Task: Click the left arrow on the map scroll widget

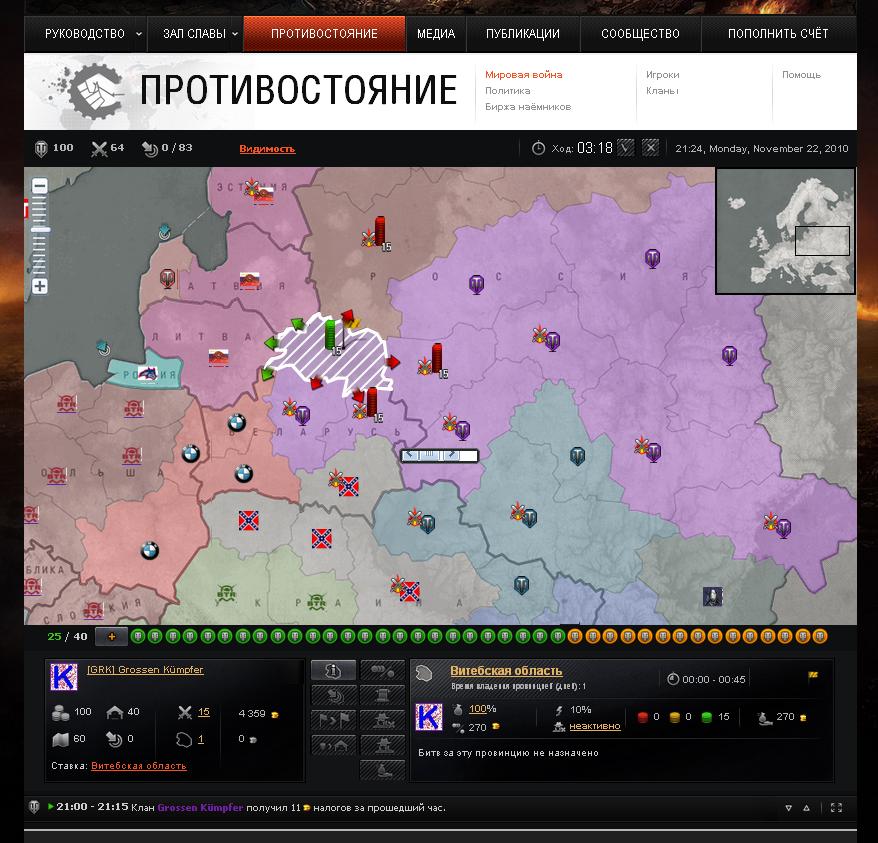Action: click(x=409, y=455)
